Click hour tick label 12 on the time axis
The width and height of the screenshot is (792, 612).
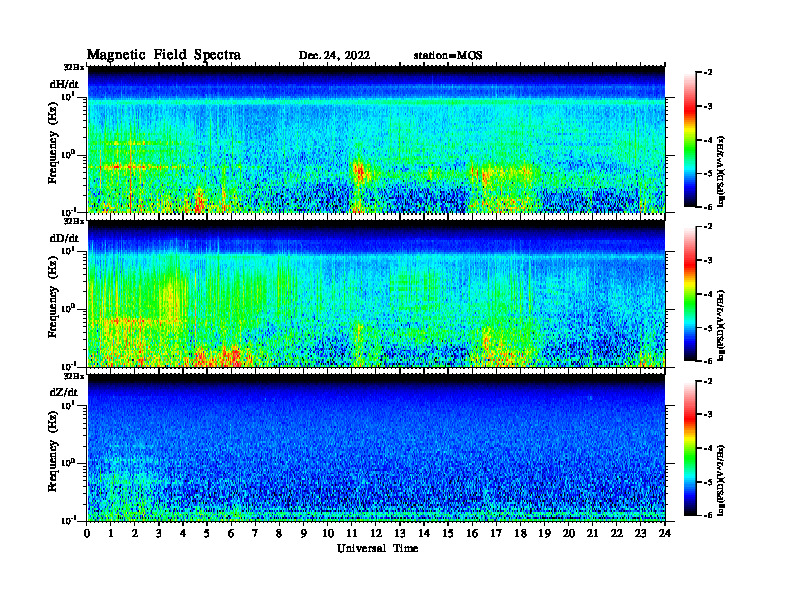pyautogui.click(x=376, y=534)
